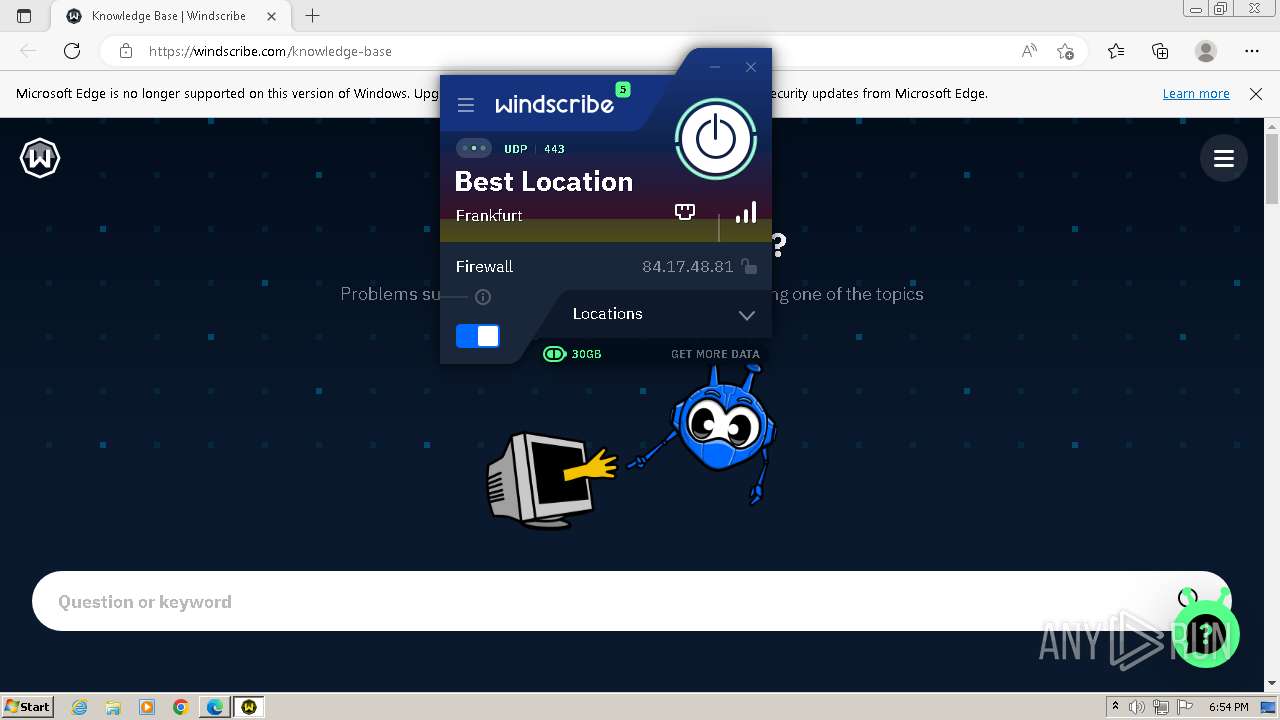Open the green chat support widget
This screenshot has height=720, width=1280.
1205,632
